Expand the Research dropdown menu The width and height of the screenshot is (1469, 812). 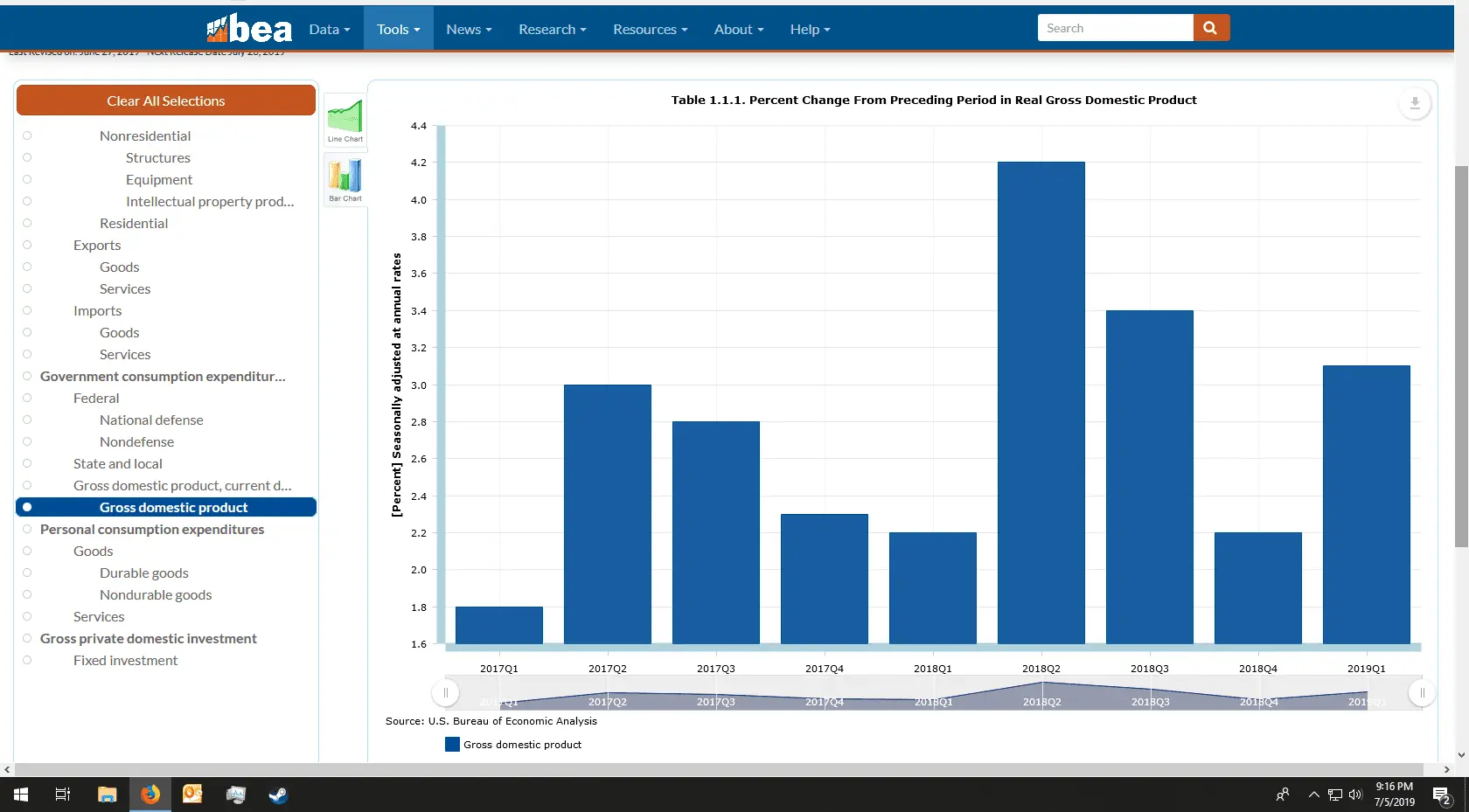click(552, 29)
